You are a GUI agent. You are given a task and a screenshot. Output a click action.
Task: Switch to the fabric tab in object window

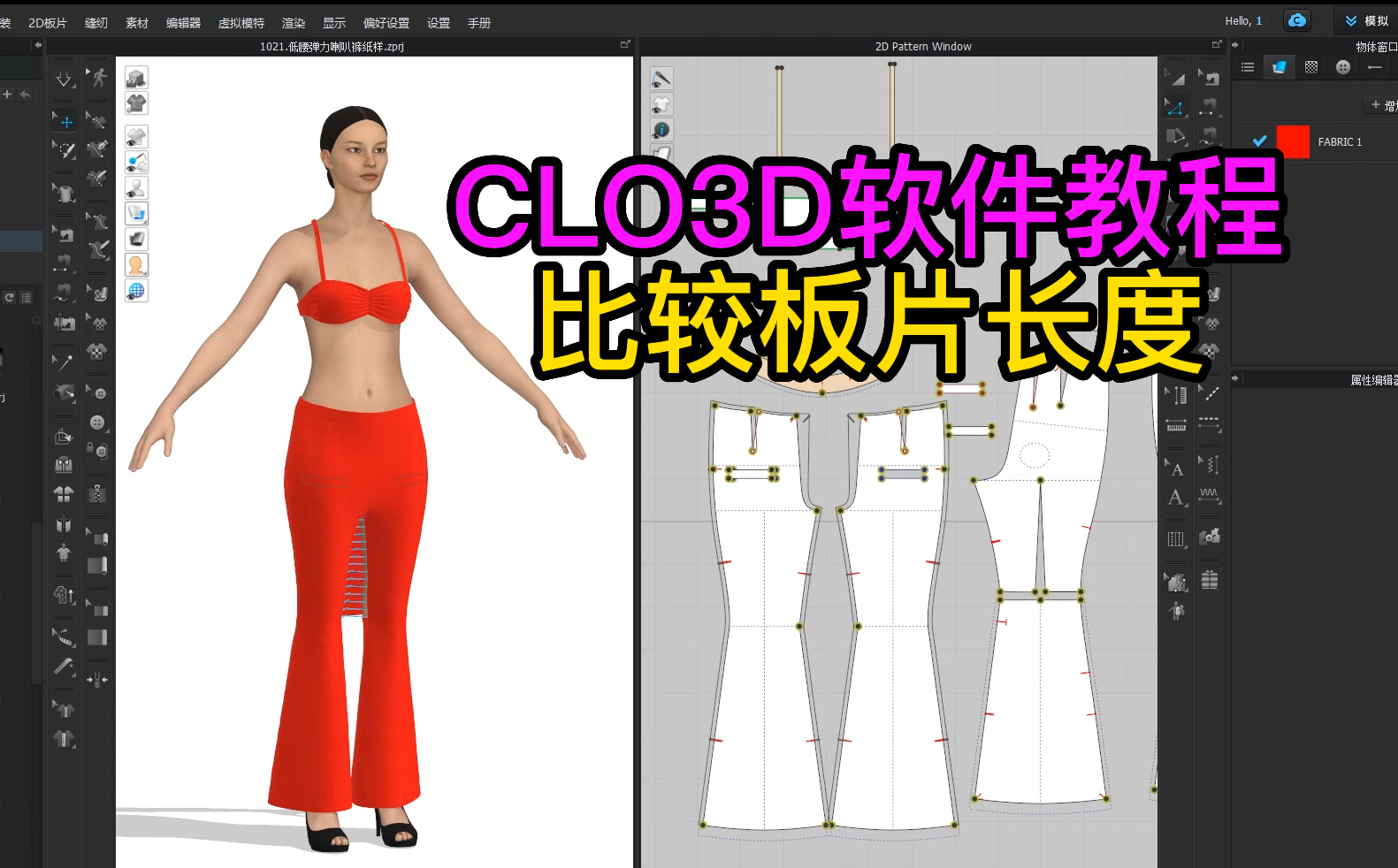[1280, 67]
